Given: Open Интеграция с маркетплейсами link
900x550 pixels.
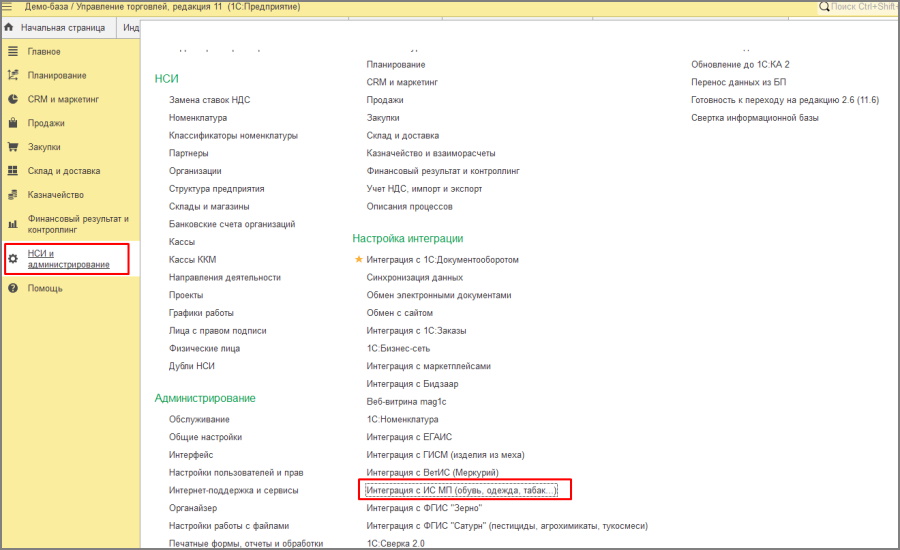Looking at the screenshot, I should point(429,366).
